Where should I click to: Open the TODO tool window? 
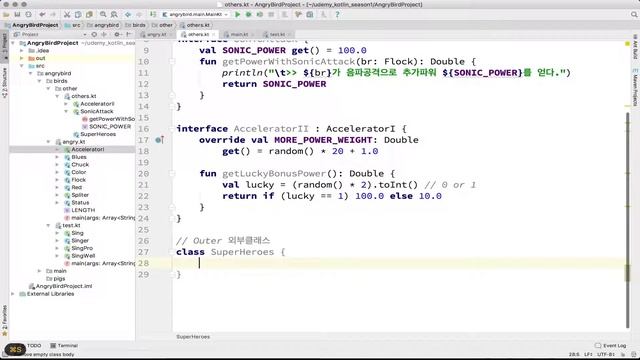pos(34,346)
